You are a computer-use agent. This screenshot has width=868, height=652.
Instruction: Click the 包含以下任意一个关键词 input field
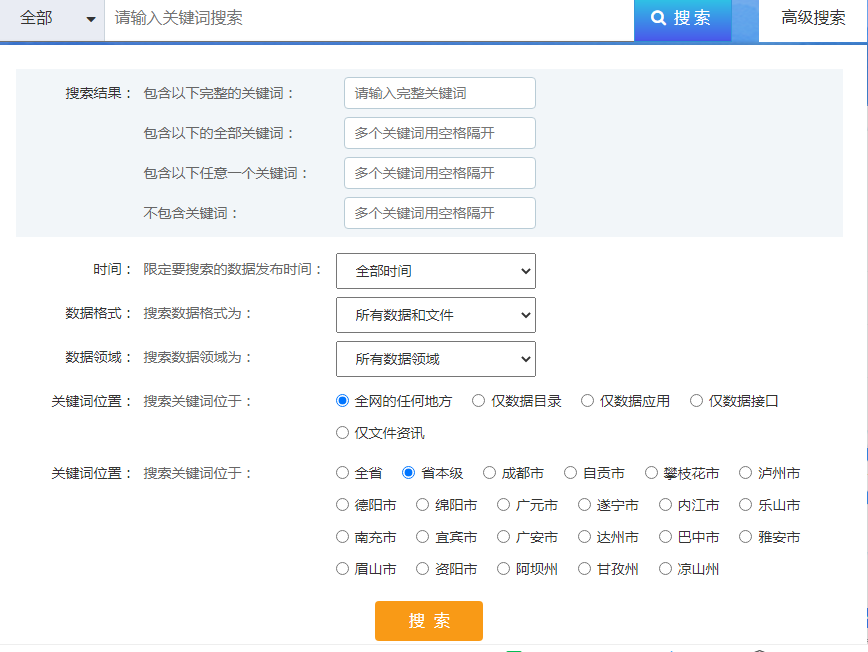(x=440, y=173)
